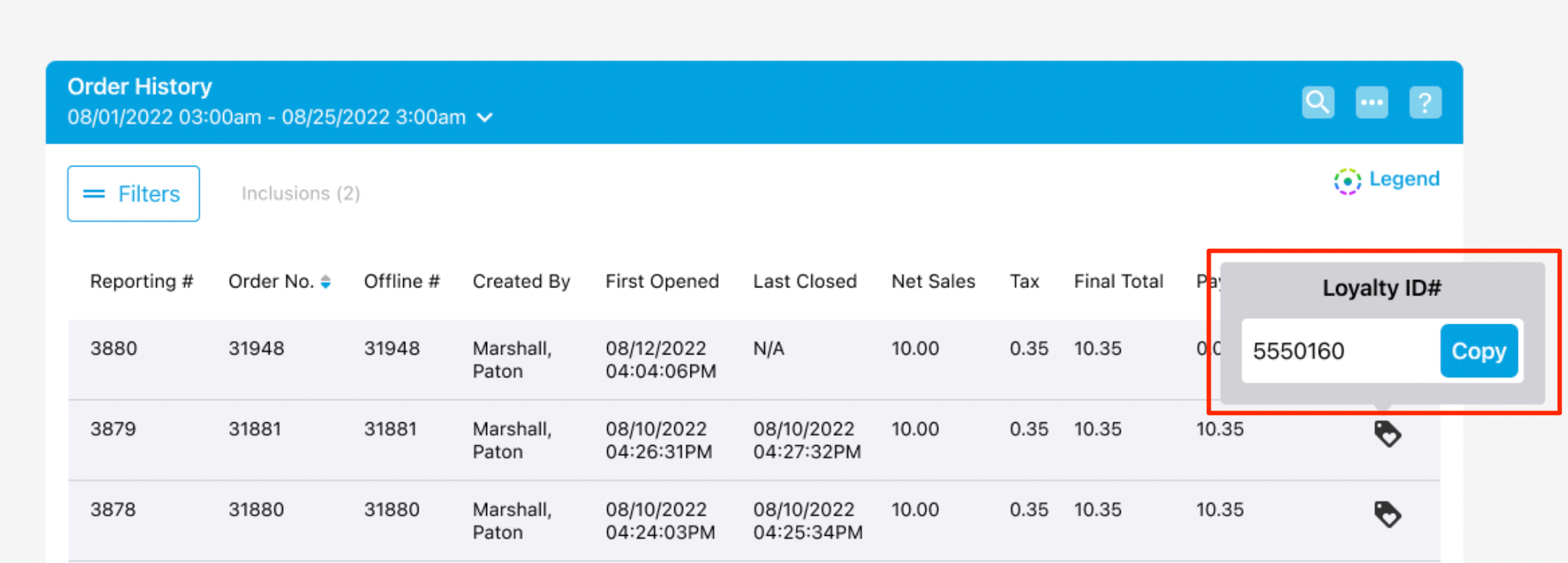
Task: Toggle Order No. column sort arrows
Action: (x=326, y=281)
